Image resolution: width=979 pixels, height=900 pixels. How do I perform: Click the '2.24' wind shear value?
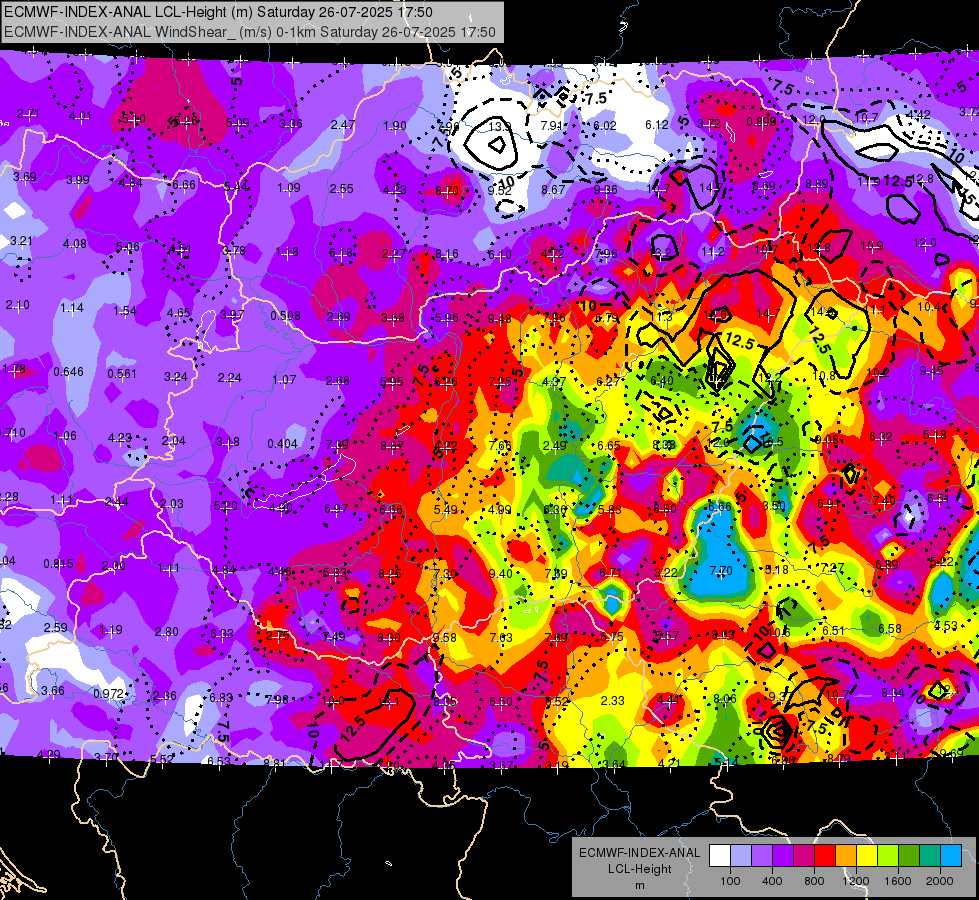click(x=230, y=378)
